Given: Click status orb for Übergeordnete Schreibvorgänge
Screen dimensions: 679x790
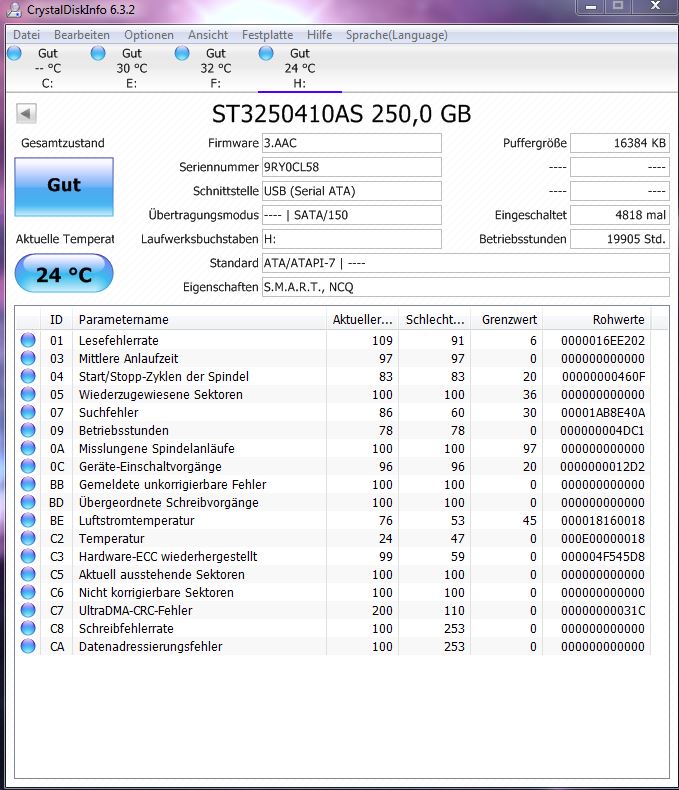Looking at the screenshot, I should click(x=28, y=502).
